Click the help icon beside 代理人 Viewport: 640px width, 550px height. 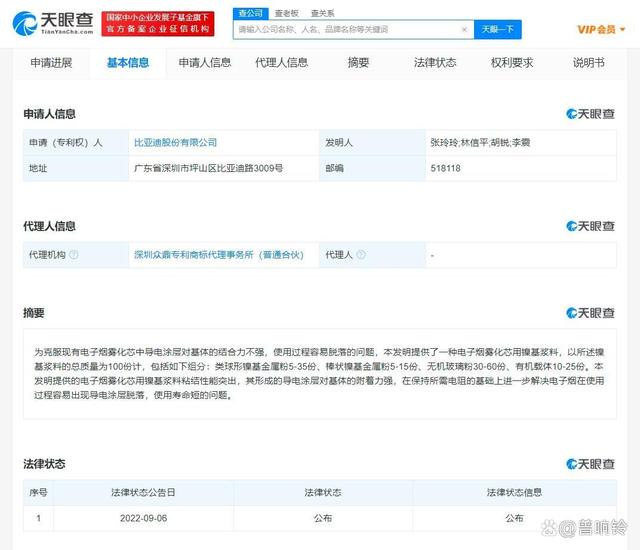point(362,255)
